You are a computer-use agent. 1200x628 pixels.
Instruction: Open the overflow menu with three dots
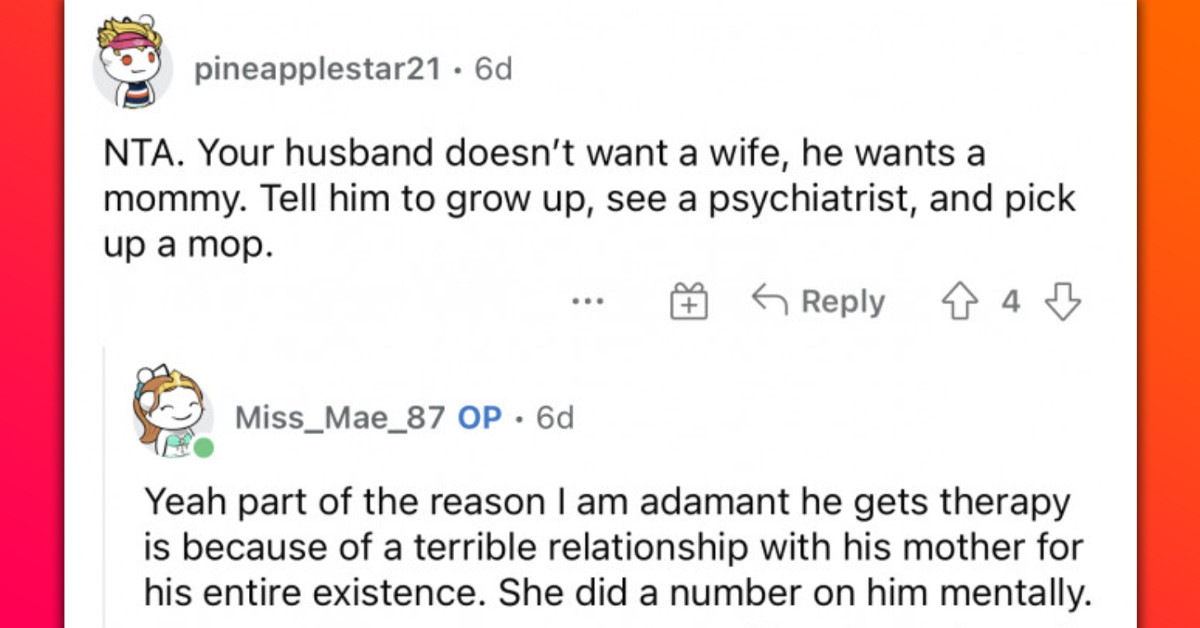click(x=587, y=301)
